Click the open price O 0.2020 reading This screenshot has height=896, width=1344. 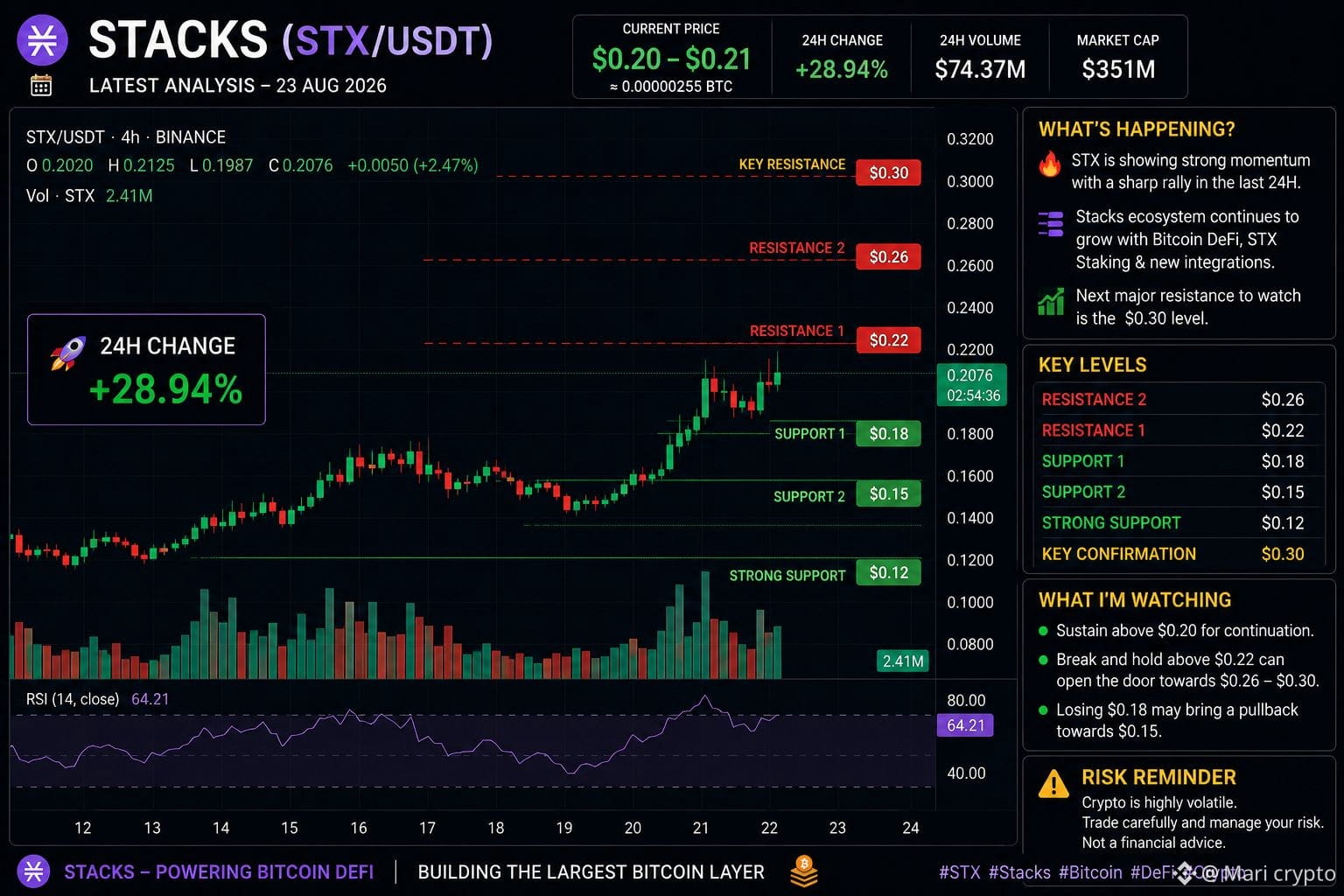coord(59,165)
